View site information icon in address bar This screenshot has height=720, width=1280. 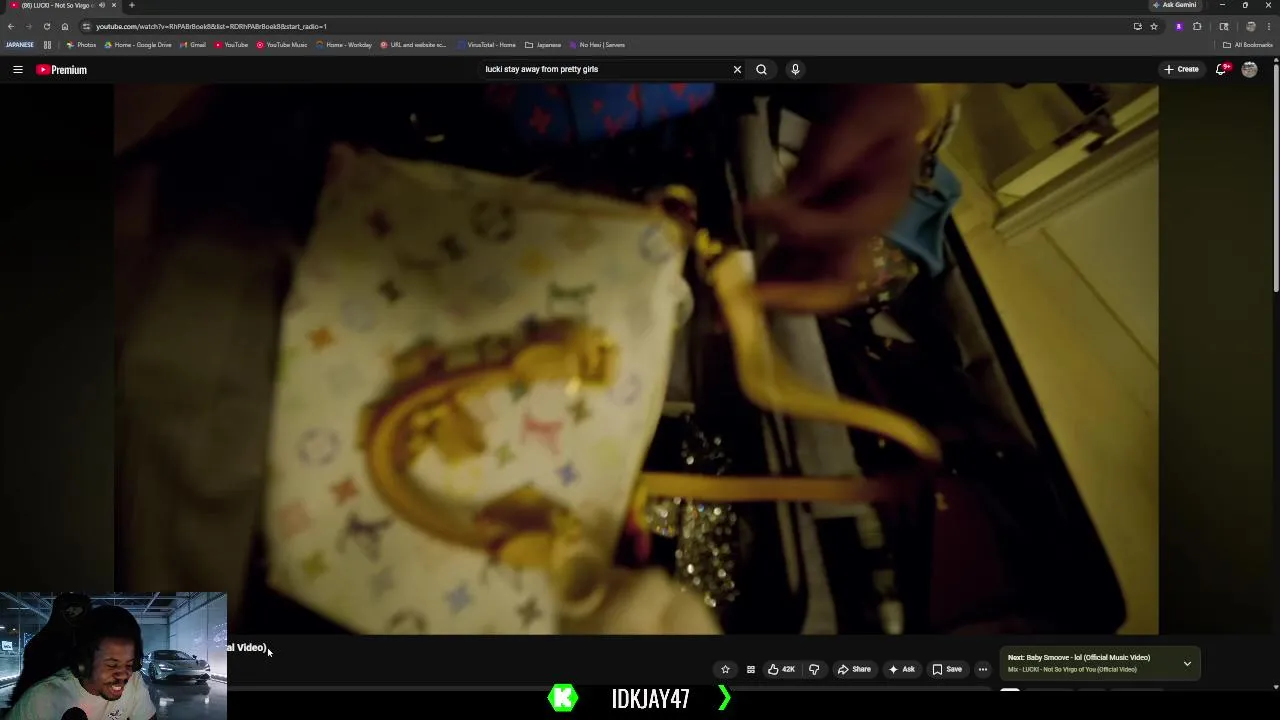86,26
